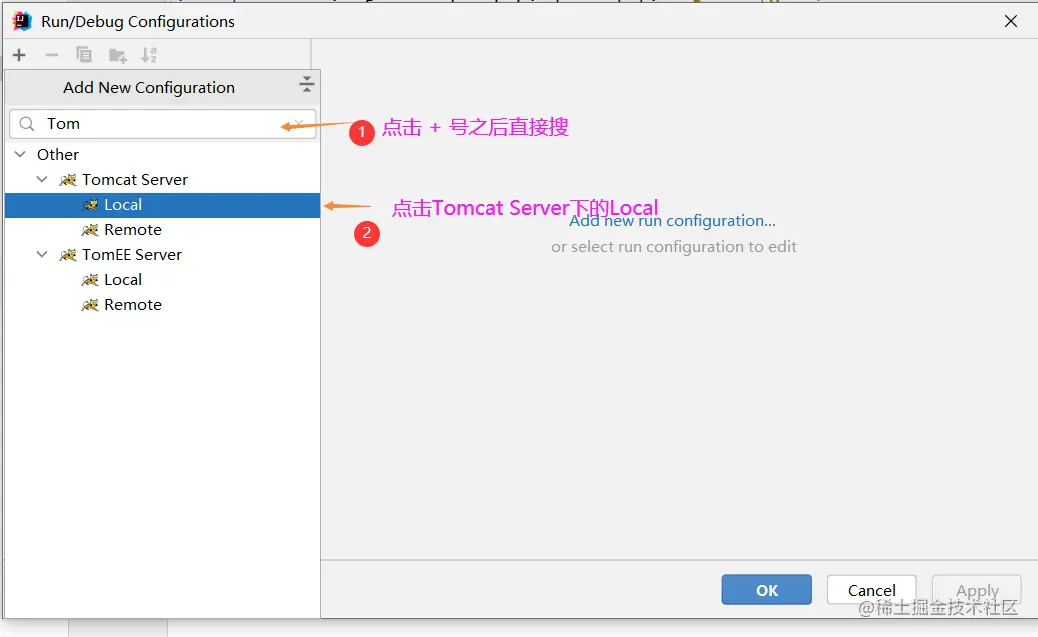Click the cat icon of Remote under TomEE Server
This screenshot has width=1038, height=637.
[90, 305]
